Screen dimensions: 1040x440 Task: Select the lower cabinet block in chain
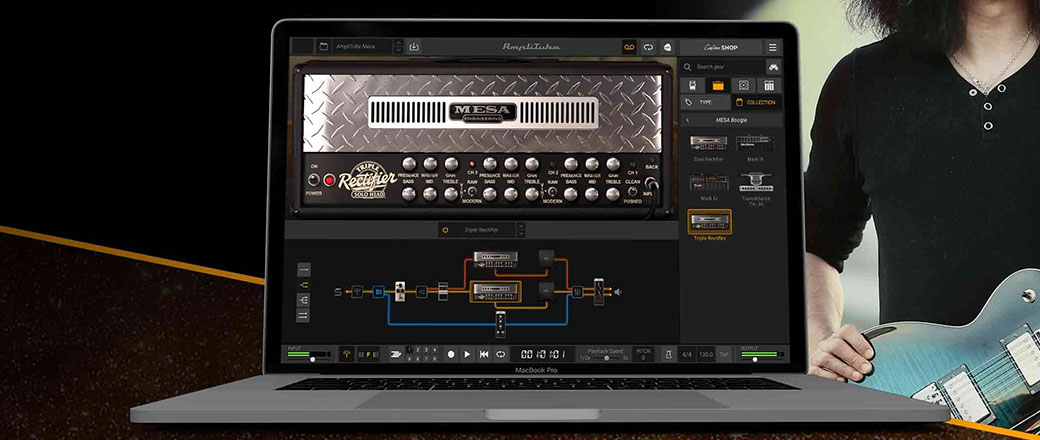click(x=547, y=289)
